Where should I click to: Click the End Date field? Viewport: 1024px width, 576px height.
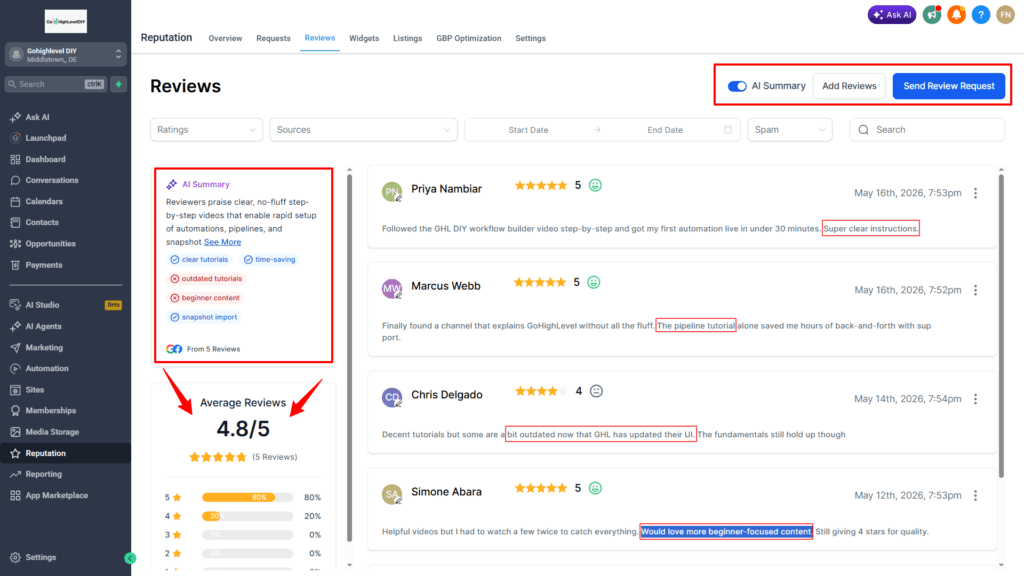pyautogui.click(x=665, y=130)
